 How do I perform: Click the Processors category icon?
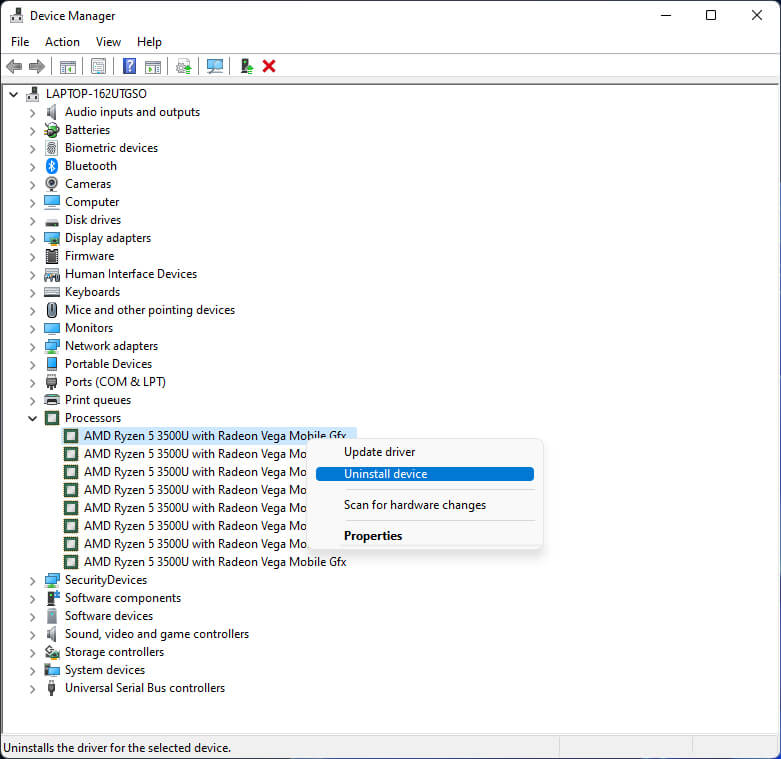pyautogui.click(x=52, y=418)
